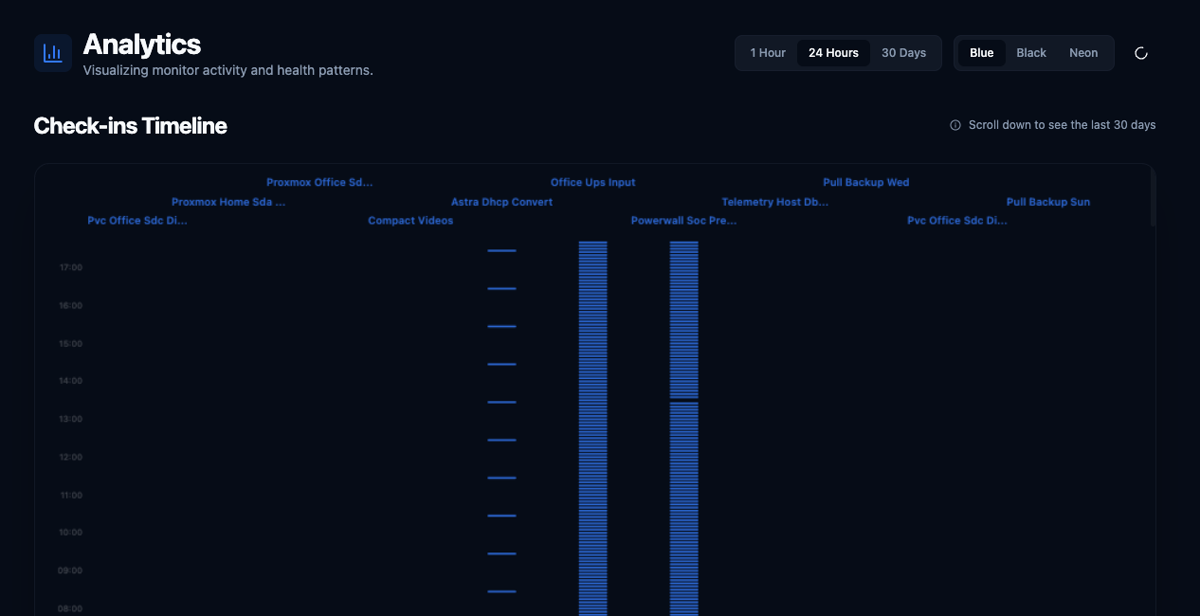This screenshot has width=1200, height=616.
Task: Choose the Blue theme
Action: [982, 53]
